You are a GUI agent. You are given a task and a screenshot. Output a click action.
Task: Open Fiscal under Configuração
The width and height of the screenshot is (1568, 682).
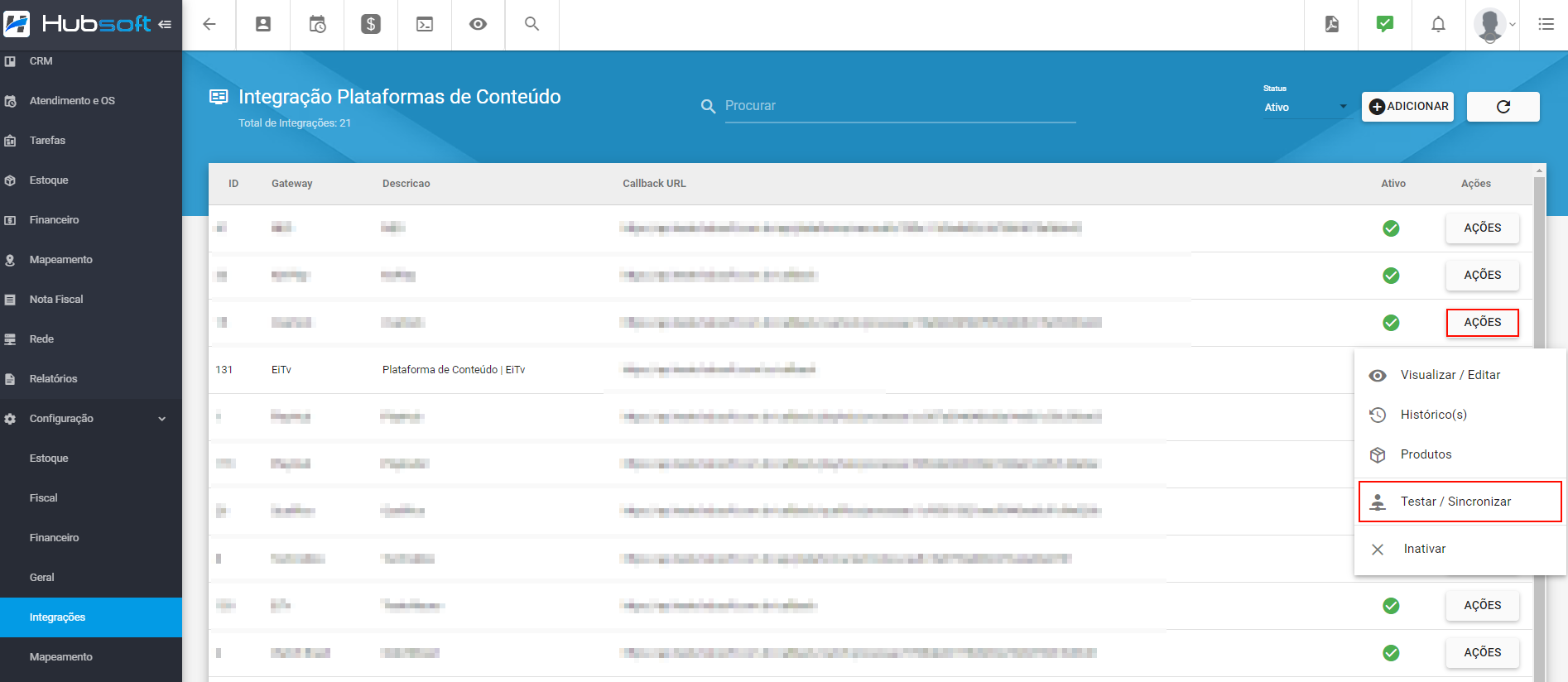(91, 498)
